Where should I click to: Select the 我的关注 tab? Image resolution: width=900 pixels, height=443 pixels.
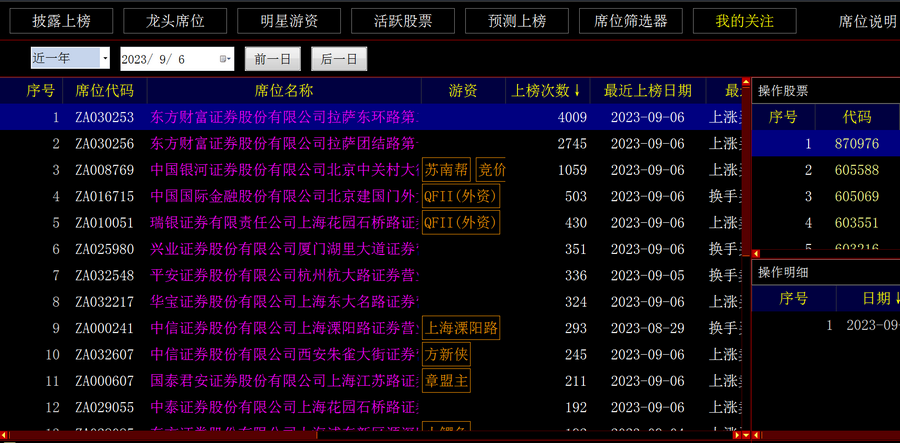(x=744, y=21)
